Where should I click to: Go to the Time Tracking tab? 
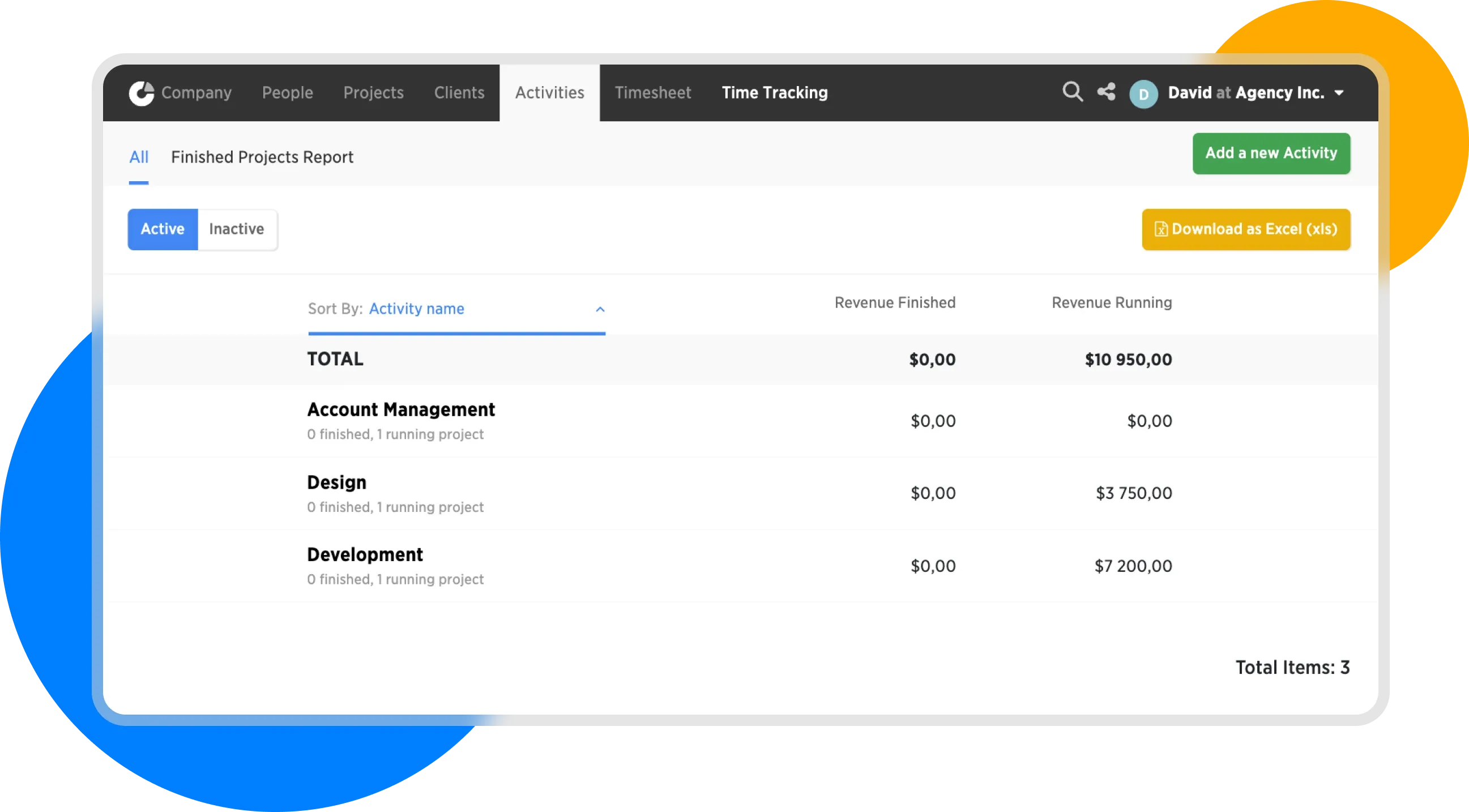774,93
